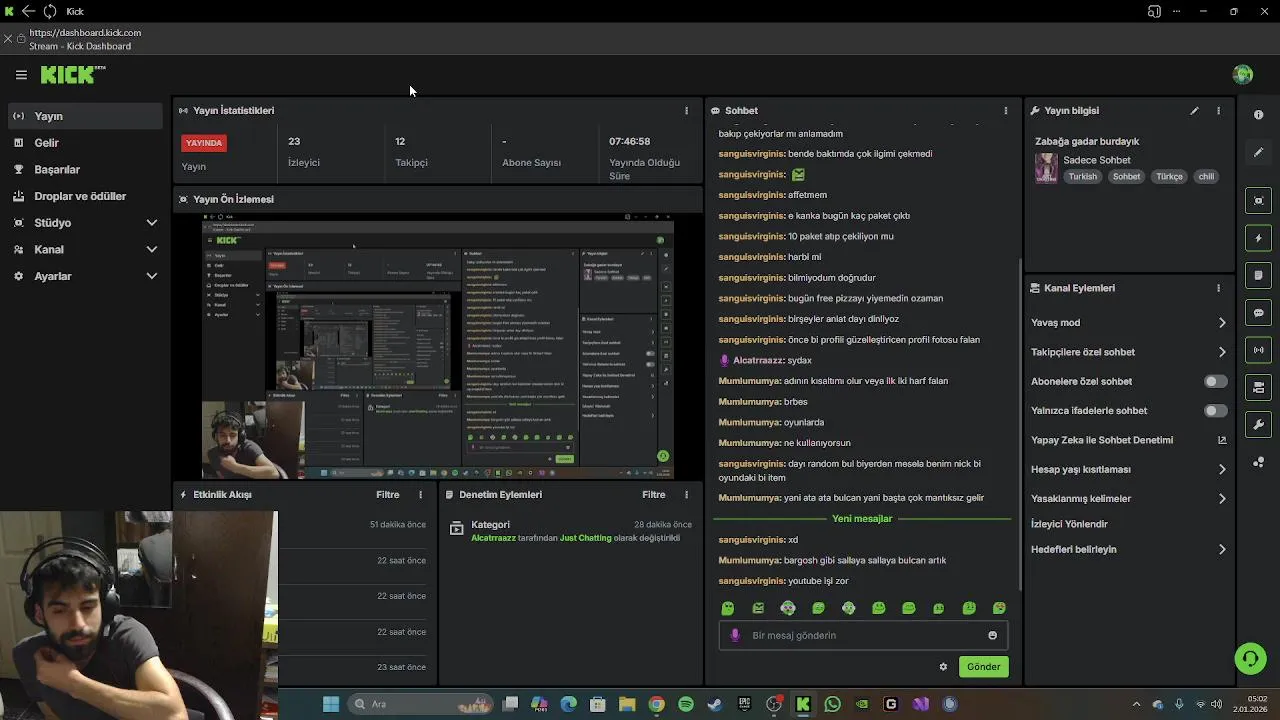This screenshot has height=720, width=1280.
Task: Click the Kick logo
Action: (x=72, y=75)
